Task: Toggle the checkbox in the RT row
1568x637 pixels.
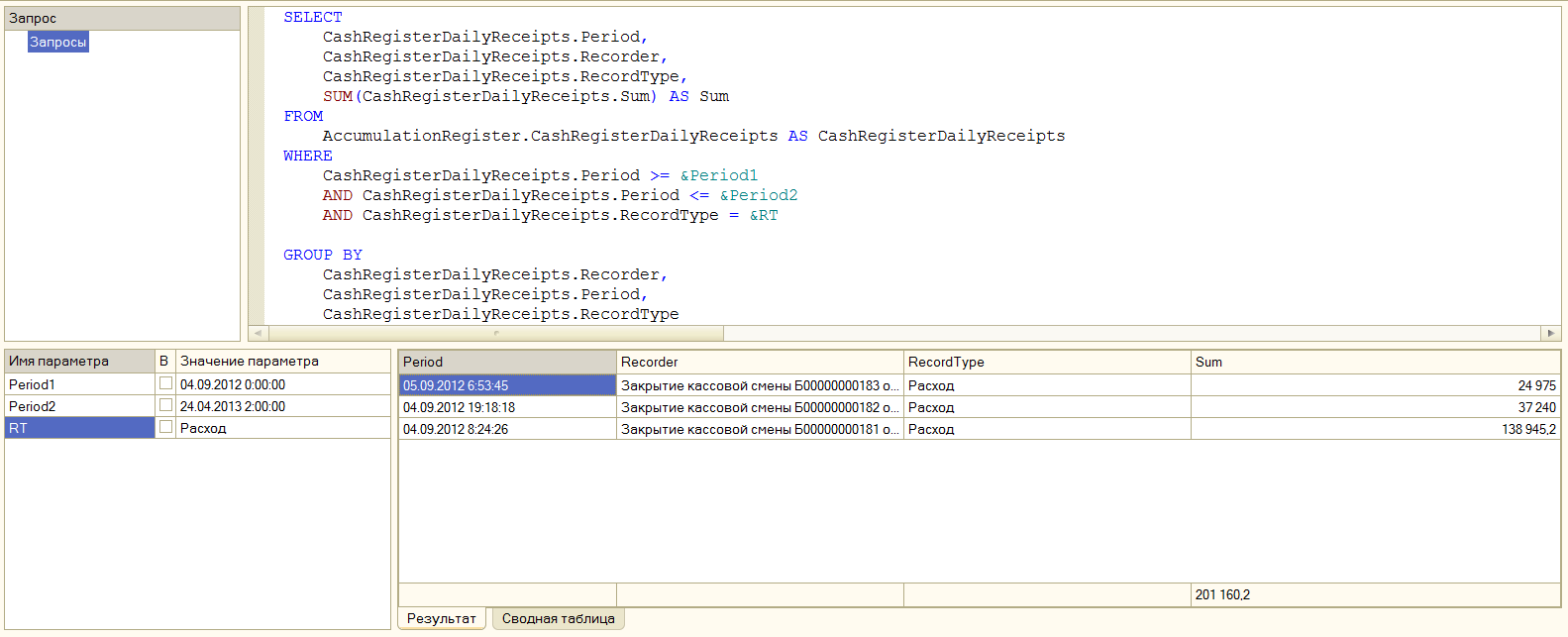Action: (x=165, y=427)
